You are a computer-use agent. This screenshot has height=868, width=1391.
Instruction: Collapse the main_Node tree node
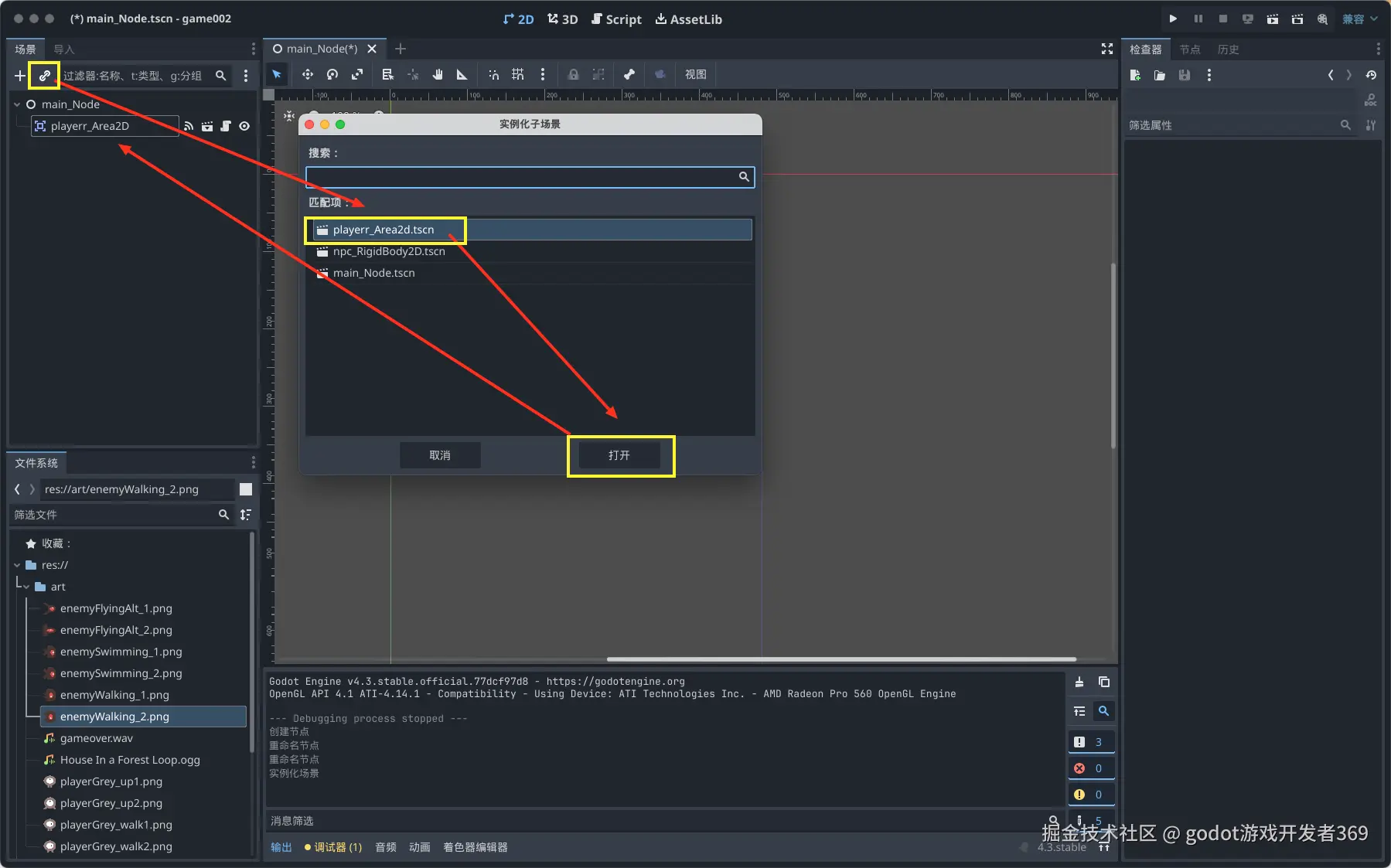coord(17,104)
